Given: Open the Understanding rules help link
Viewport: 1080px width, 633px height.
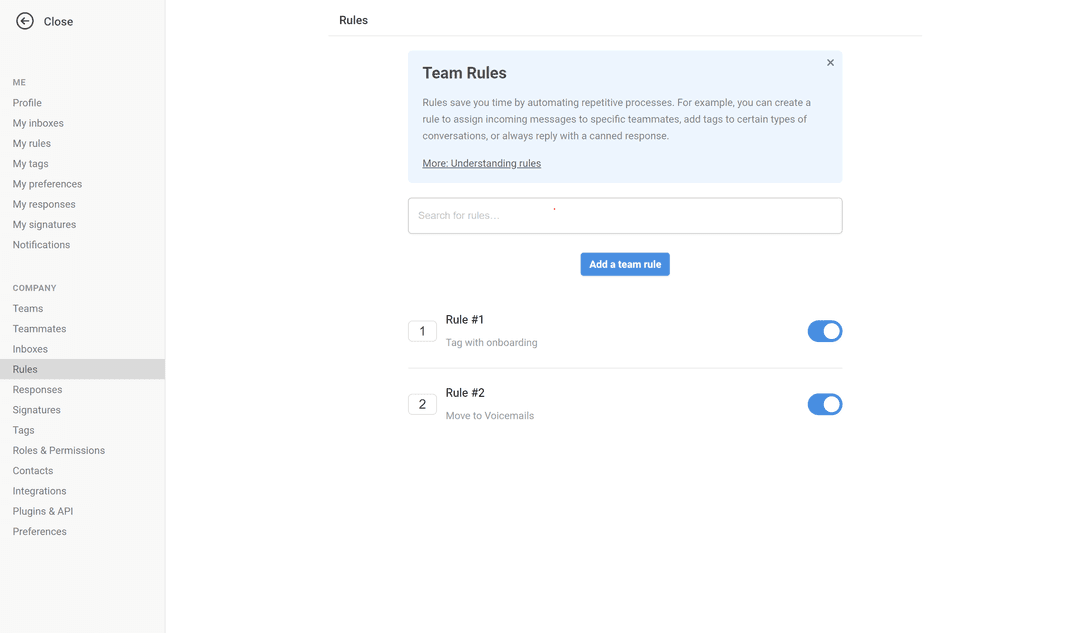Looking at the screenshot, I should click(x=481, y=163).
